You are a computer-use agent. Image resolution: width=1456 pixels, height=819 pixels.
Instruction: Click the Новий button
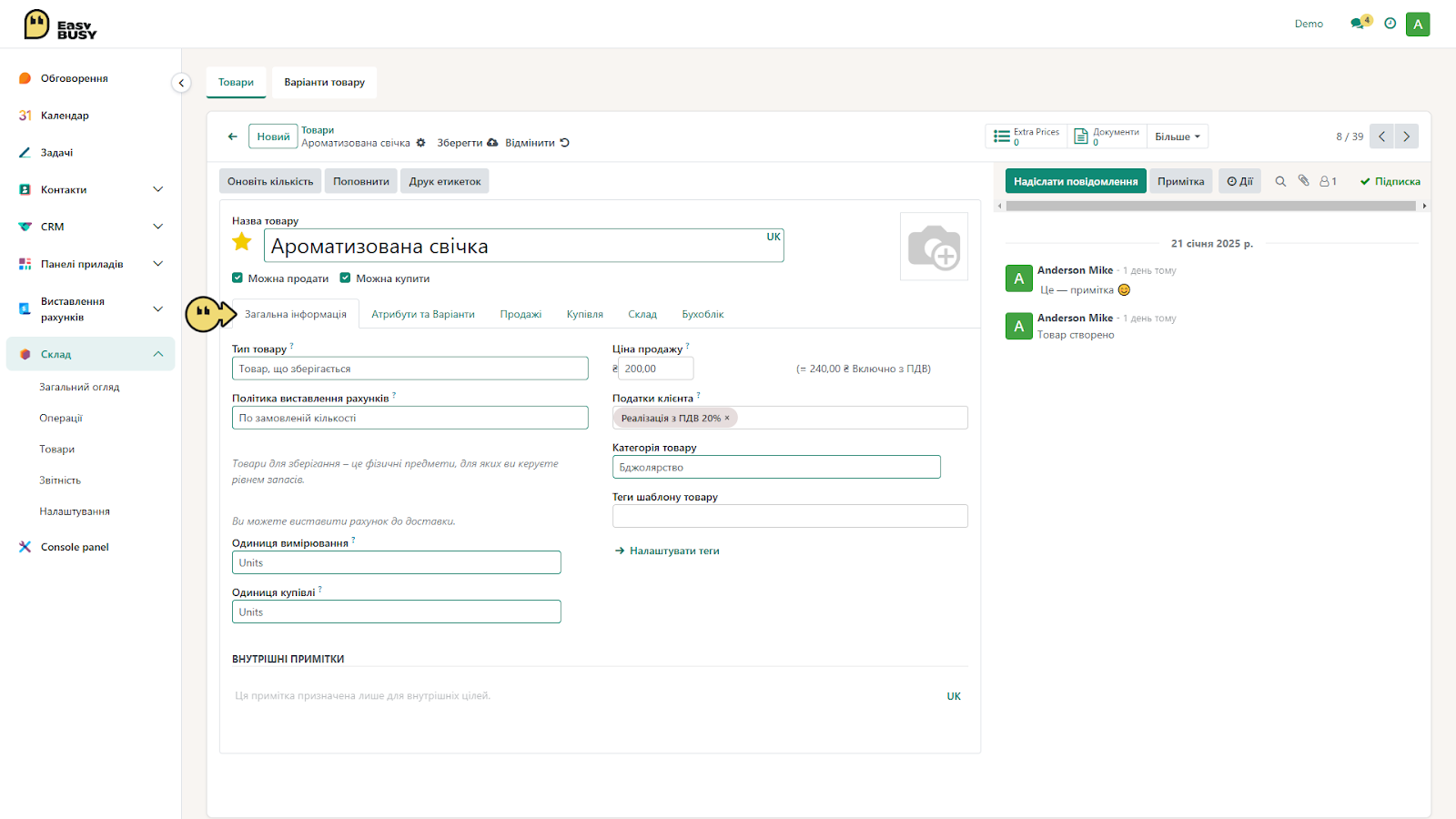[x=273, y=136]
